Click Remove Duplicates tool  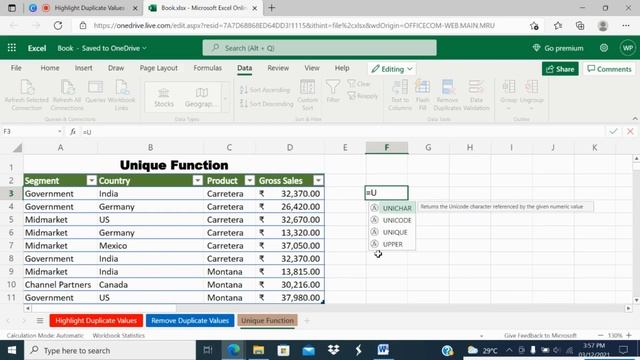coord(447,95)
